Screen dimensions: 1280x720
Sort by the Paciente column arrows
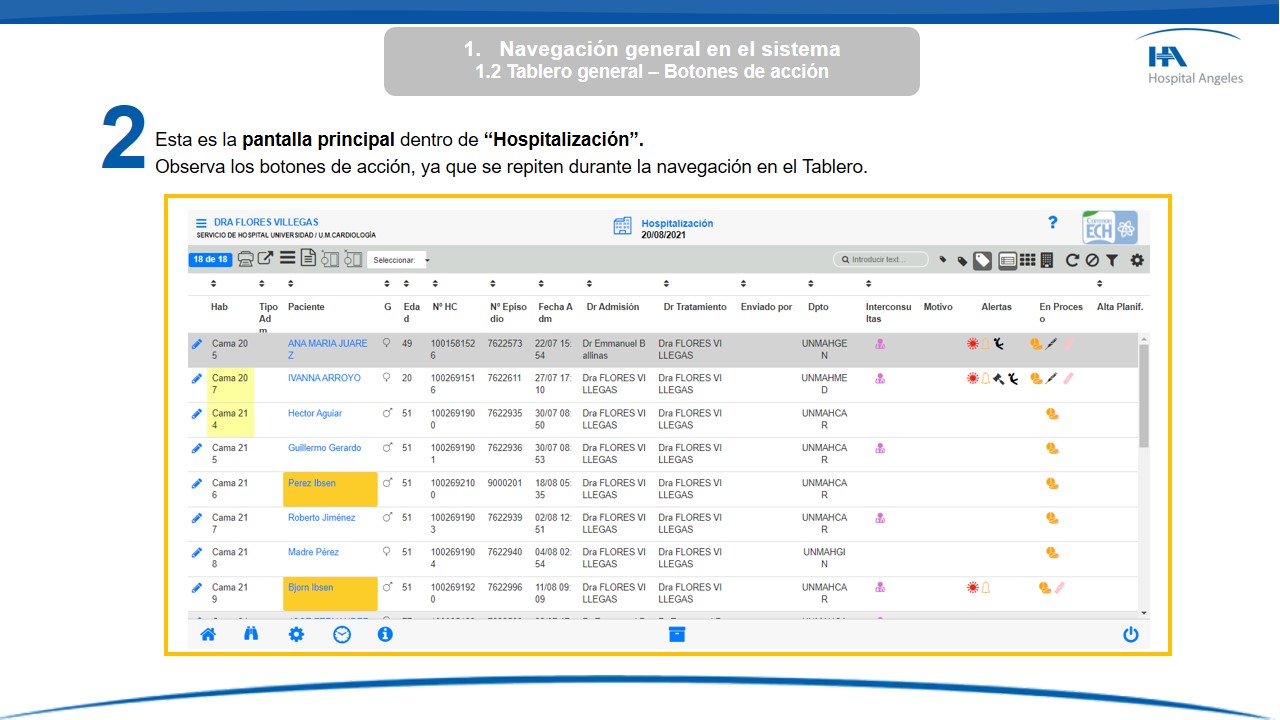pyautogui.click(x=291, y=284)
